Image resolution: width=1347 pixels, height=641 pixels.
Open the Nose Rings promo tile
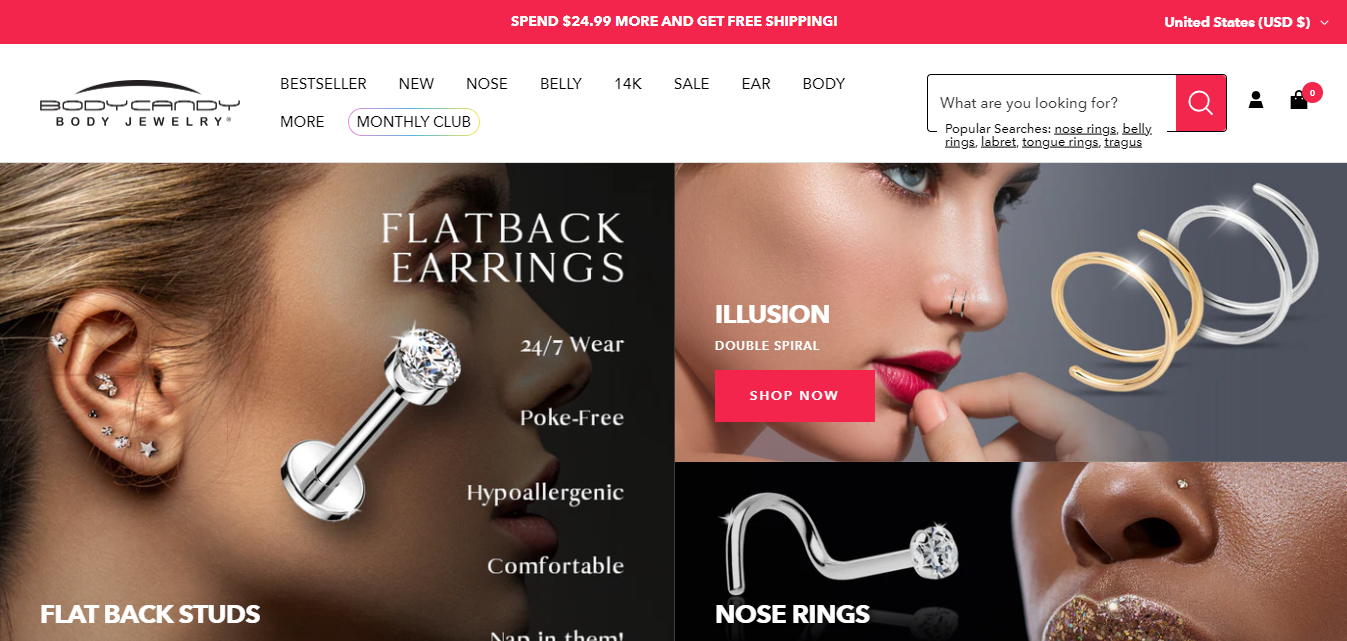click(x=1011, y=552)
